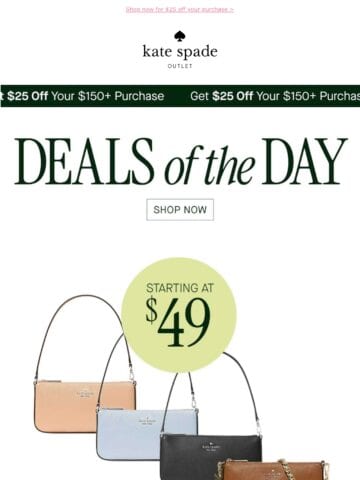Select the tan shoulder bag image
This screenshot has width=360, height=480.
(83, 365)
